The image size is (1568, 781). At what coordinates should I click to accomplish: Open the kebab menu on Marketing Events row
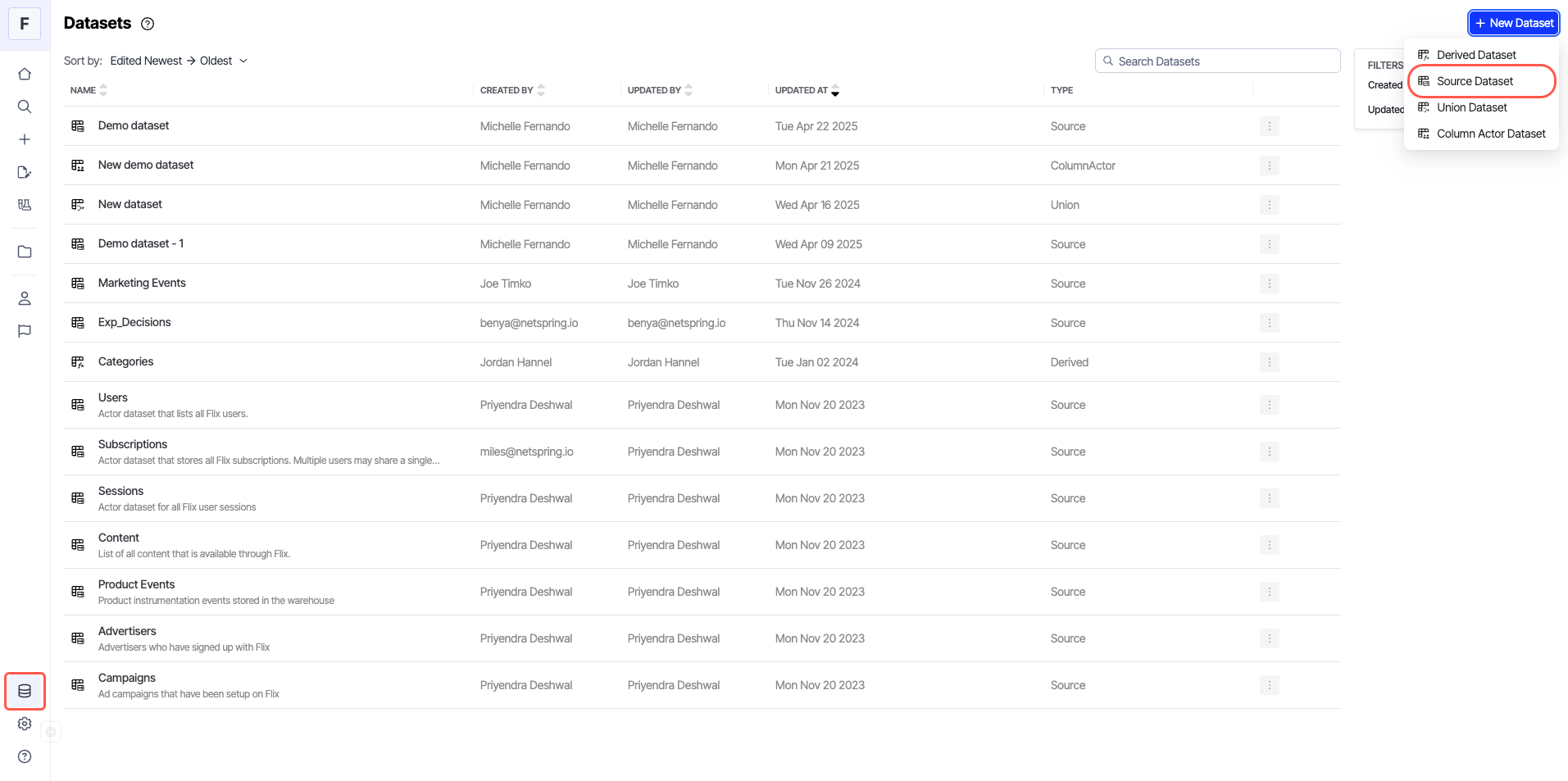[1269, 283]
